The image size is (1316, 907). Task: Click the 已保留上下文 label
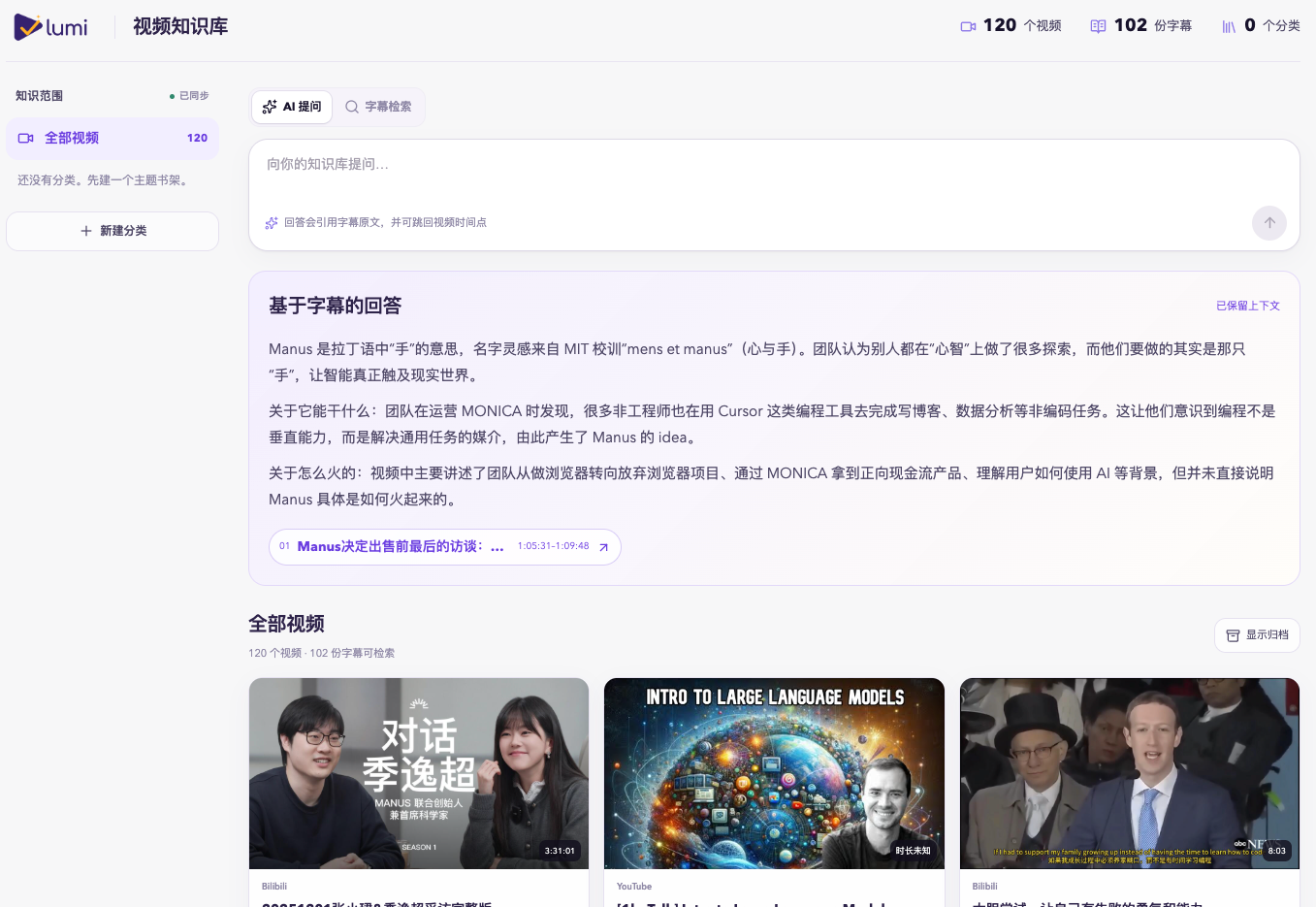[1248, 306]
